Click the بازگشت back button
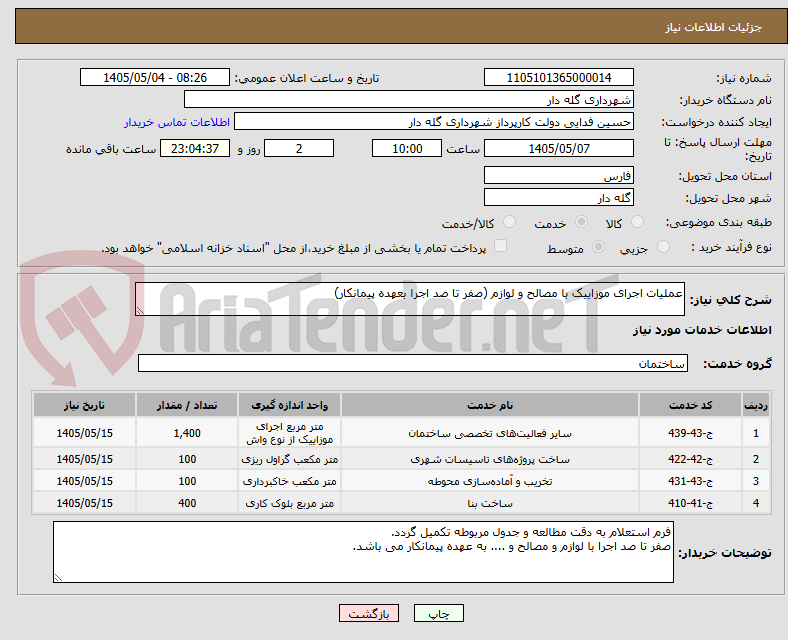 [369, 613]
